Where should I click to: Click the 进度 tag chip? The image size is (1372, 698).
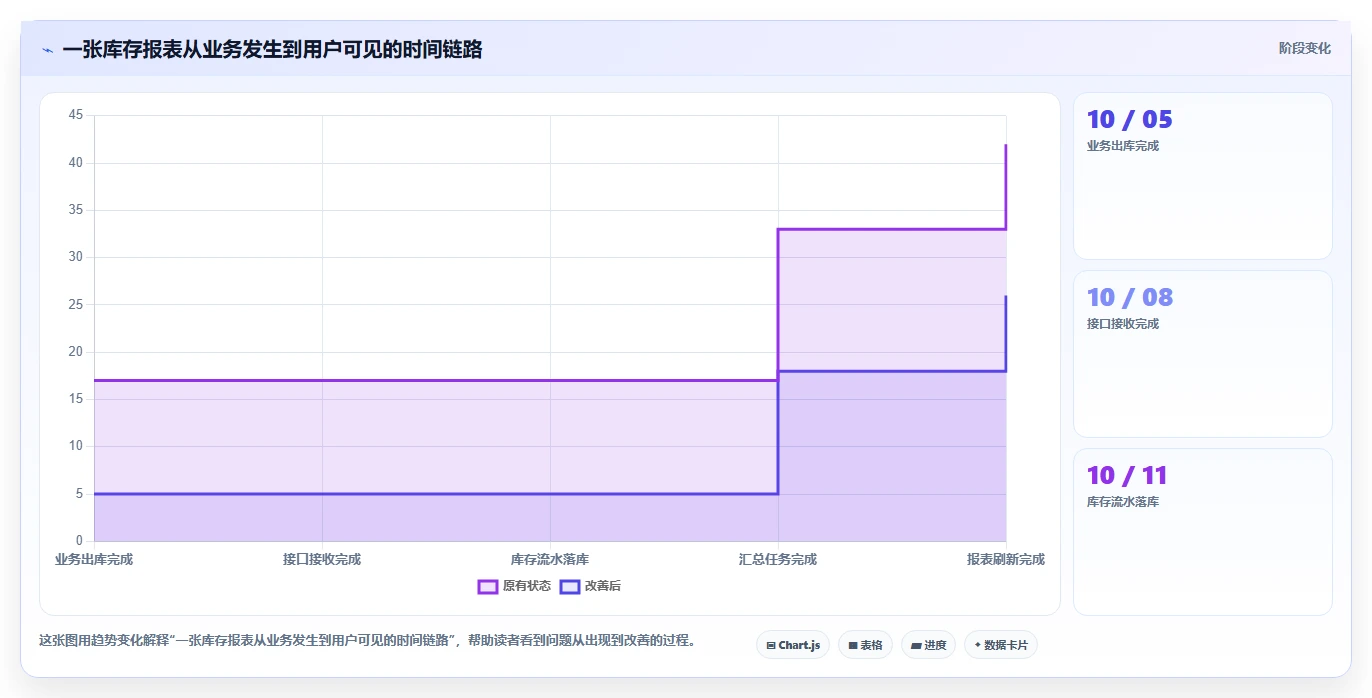point(928,645)
